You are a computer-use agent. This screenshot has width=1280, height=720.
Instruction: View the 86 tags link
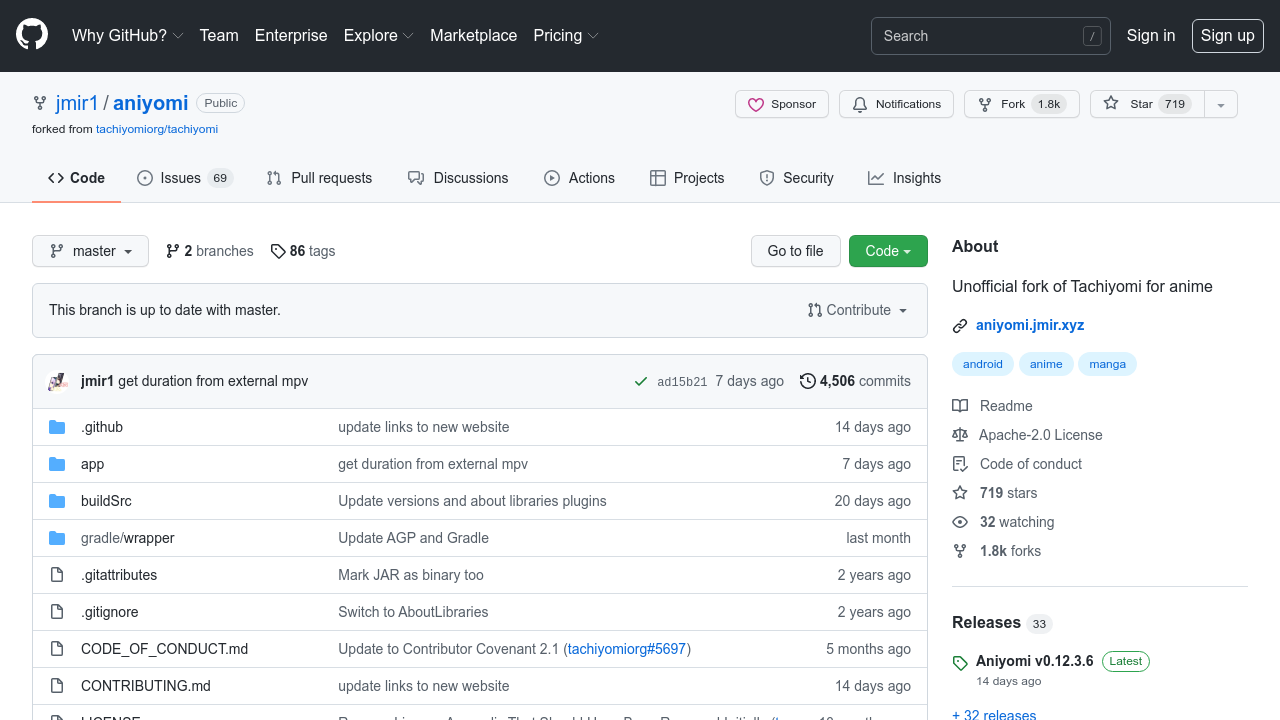303,251
